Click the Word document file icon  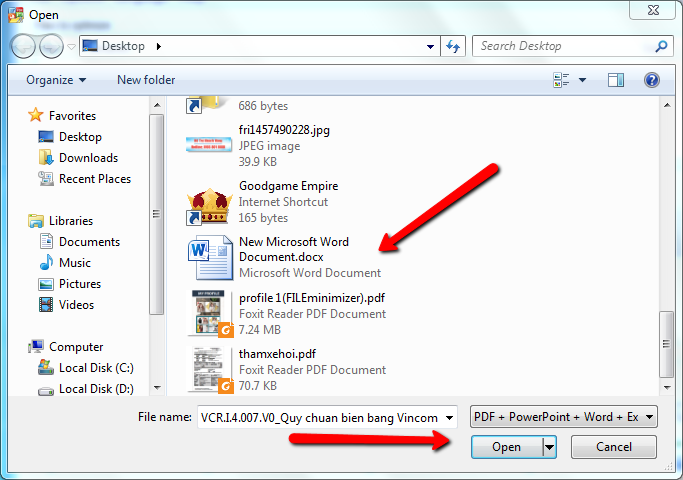coord(211,257)
